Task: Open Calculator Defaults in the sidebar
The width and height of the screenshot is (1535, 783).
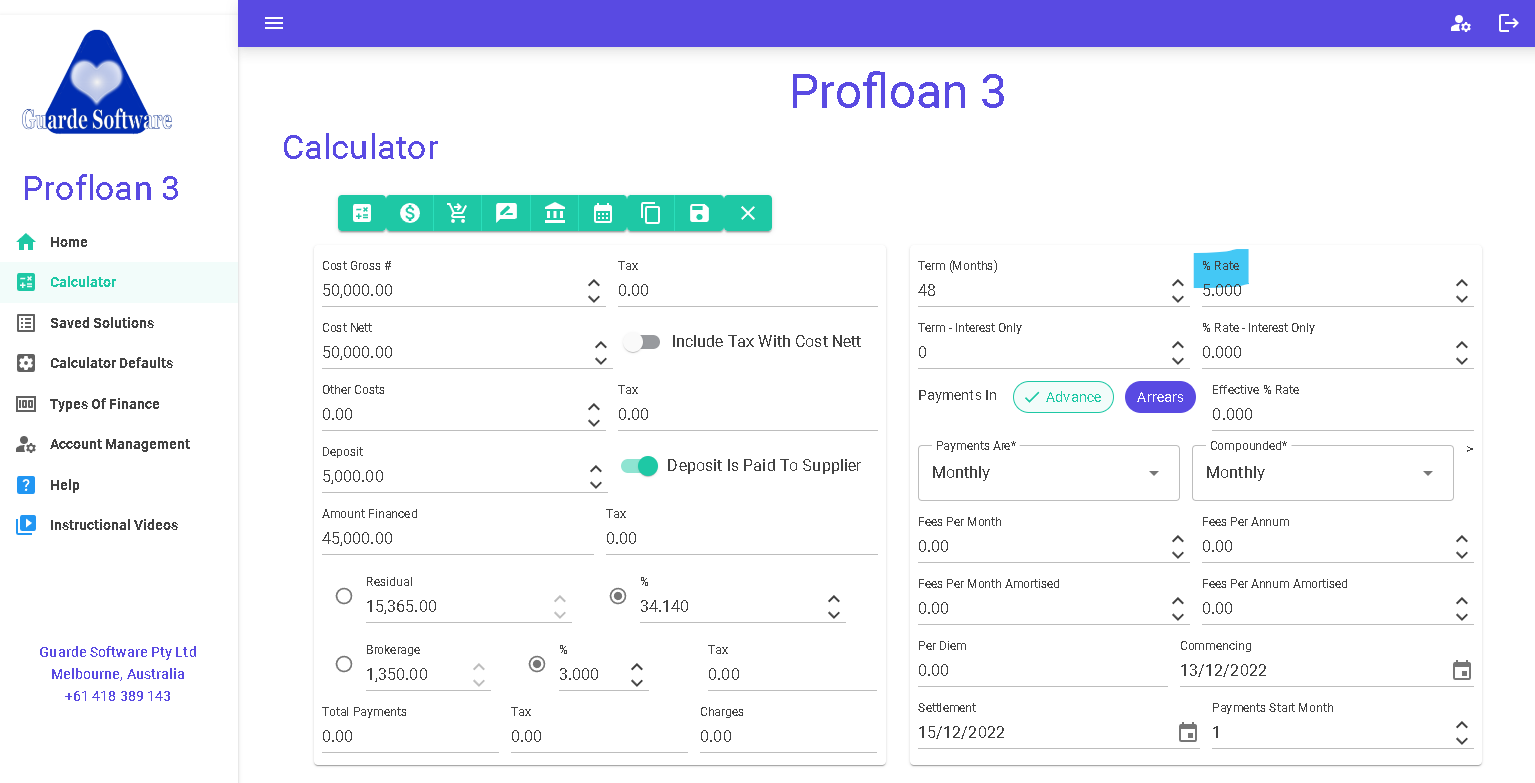Action: point(119,363)
